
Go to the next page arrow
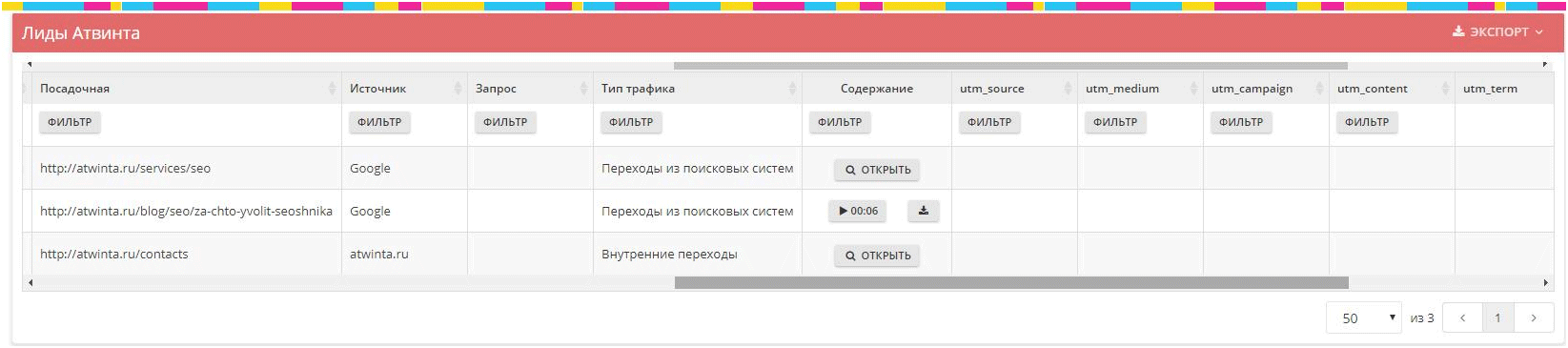click(x=1533, y=317)
